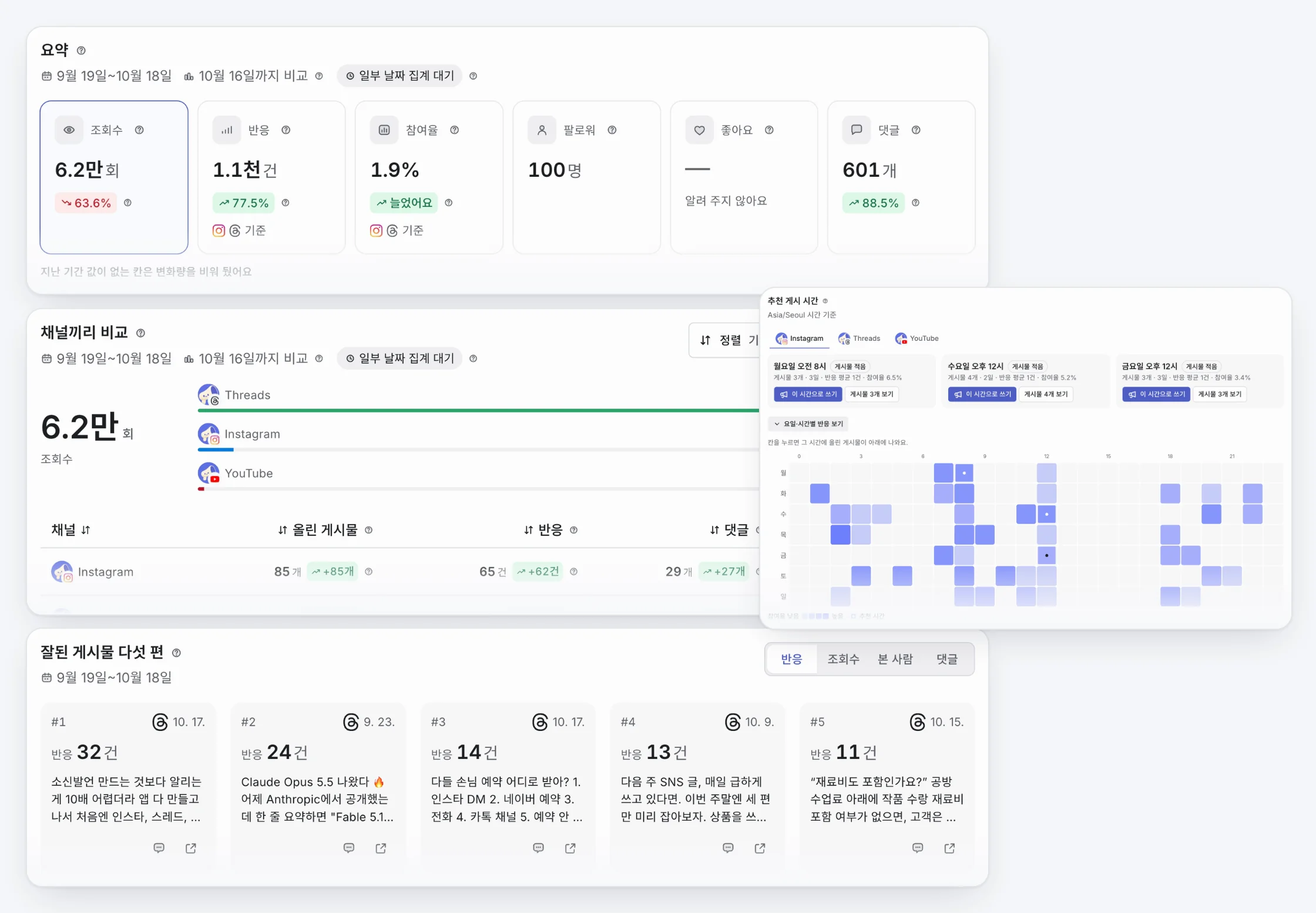Click 이 시간으로 쓰기 under 월요일 오전 8시
The width and height of the screenshot is (1316, 913).
[808, 394]
